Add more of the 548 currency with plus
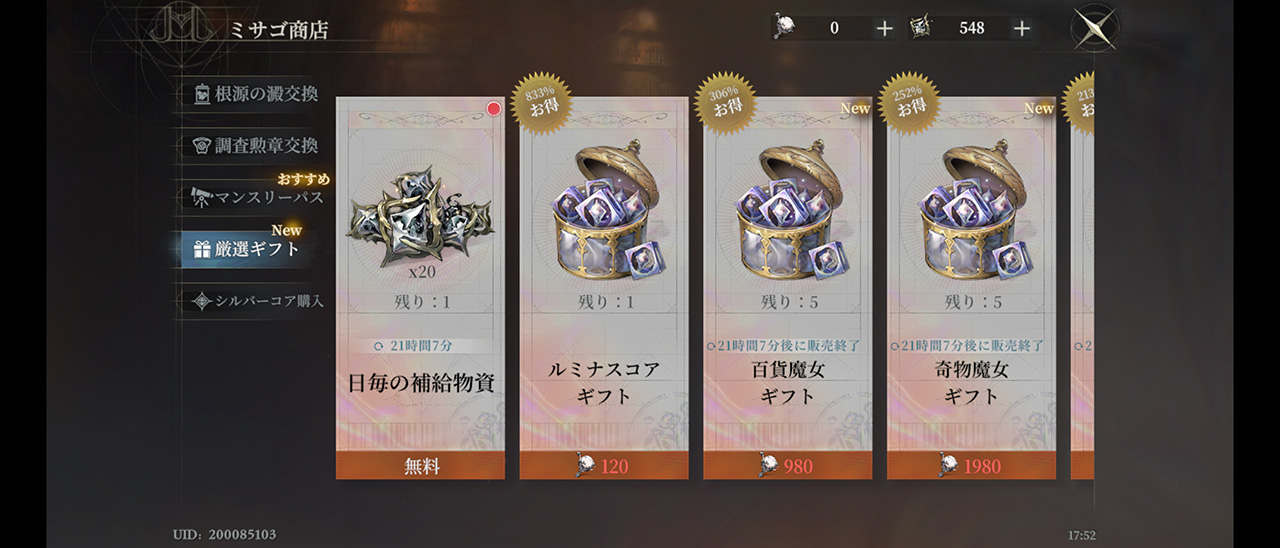The image size is (1280, 548). tap(1021, 28)
